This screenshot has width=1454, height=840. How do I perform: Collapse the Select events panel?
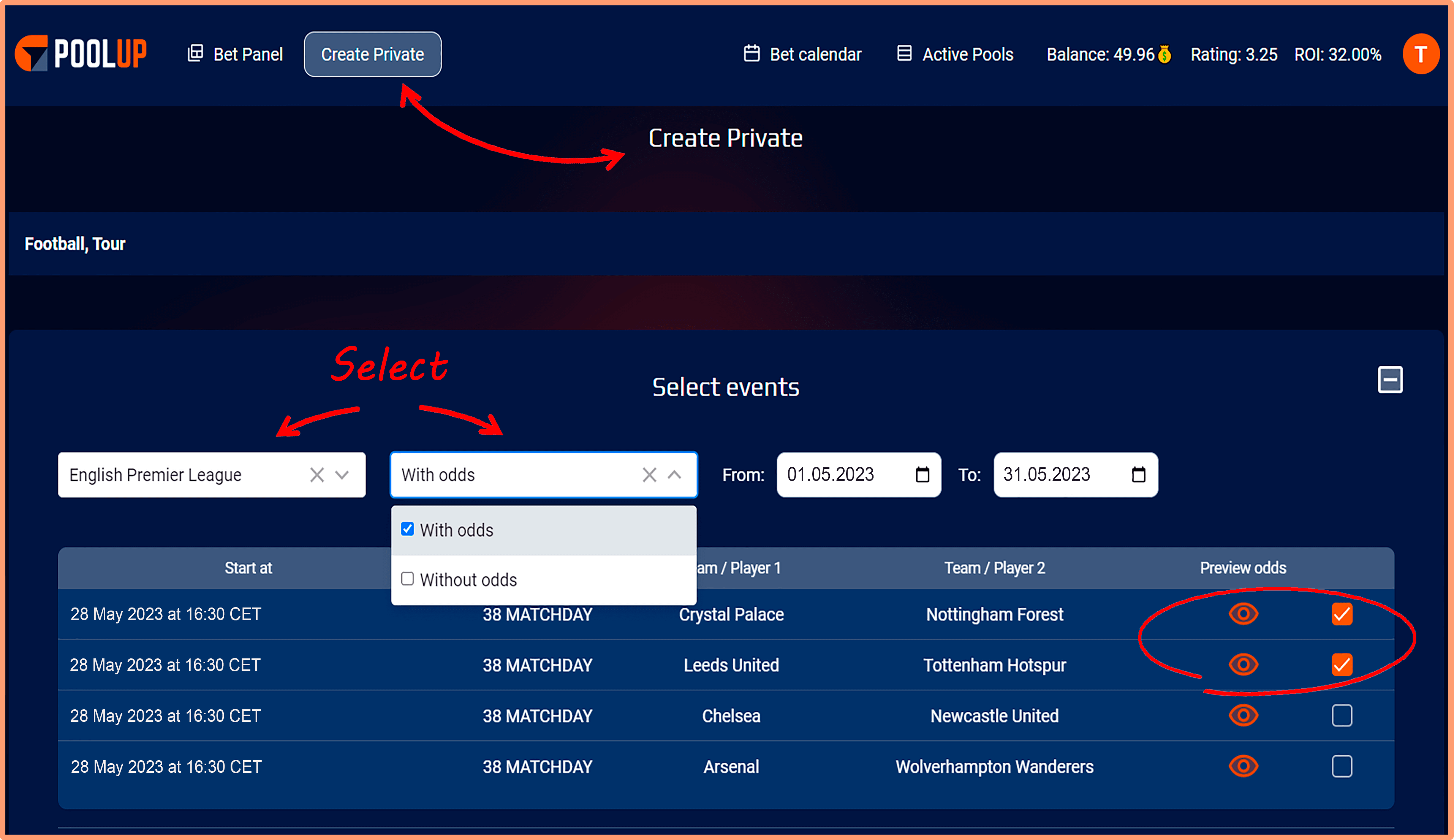pos(1390,380)
